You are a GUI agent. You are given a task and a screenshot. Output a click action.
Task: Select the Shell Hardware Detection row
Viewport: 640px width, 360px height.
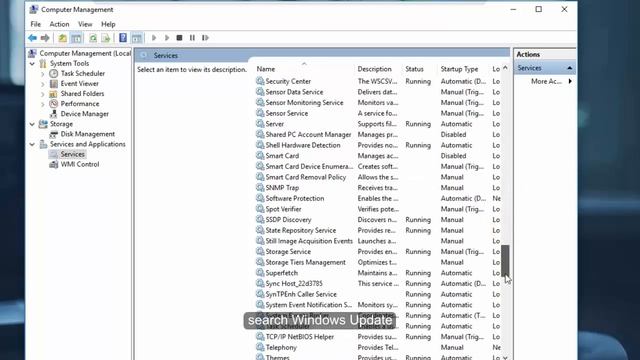378,145
